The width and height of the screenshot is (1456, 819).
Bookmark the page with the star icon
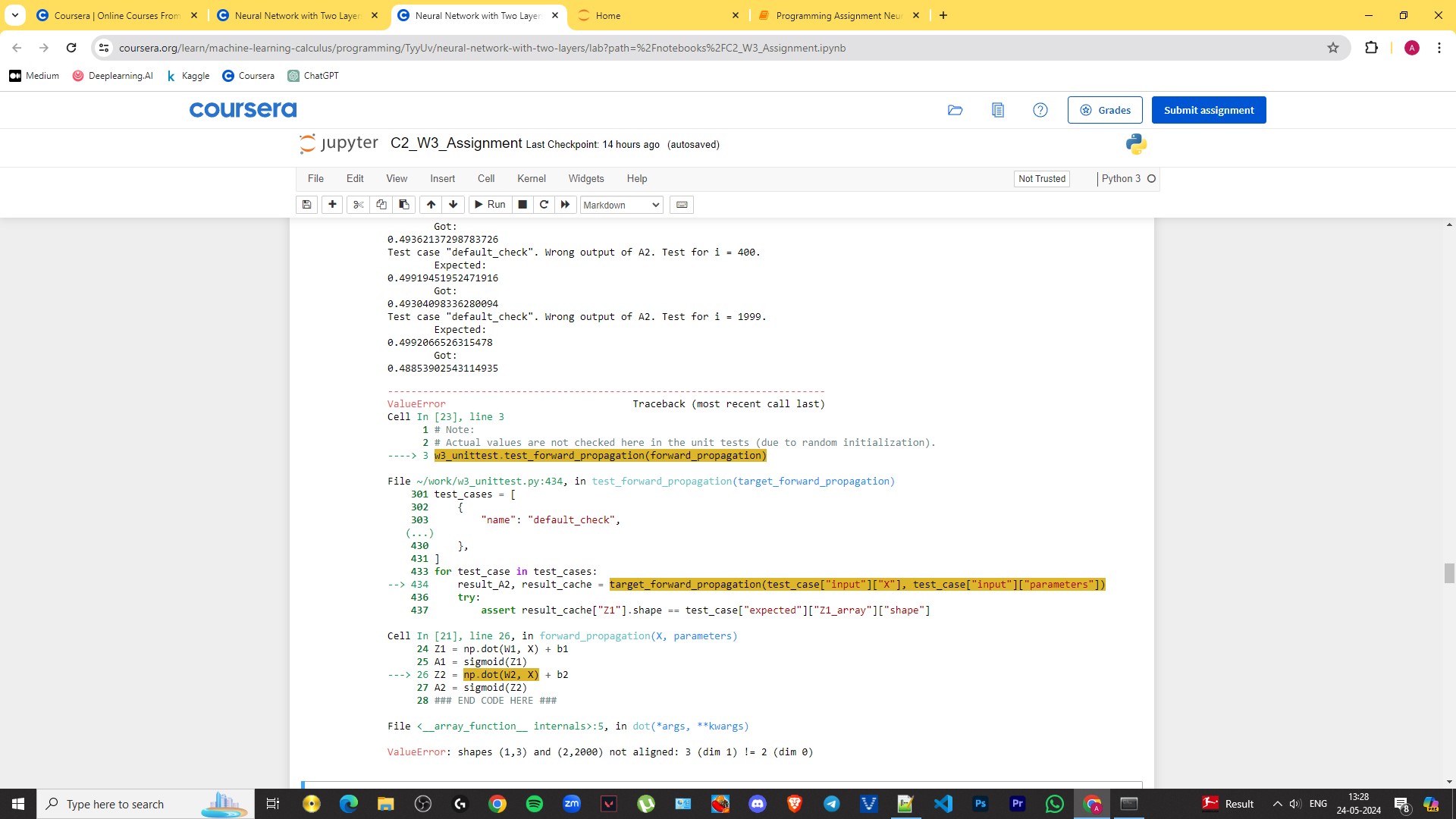[x=1333, y=47]
